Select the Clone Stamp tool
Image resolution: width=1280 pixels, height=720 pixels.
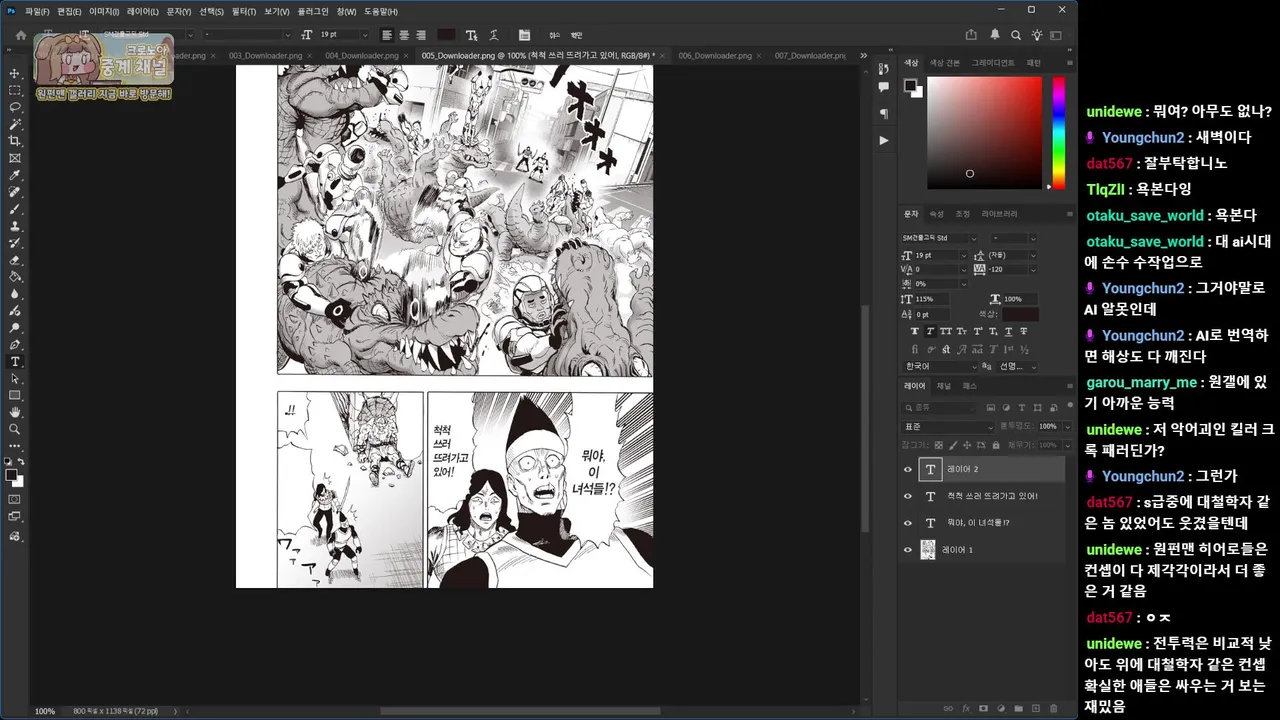pyautogui.click(x=15, y=226)
